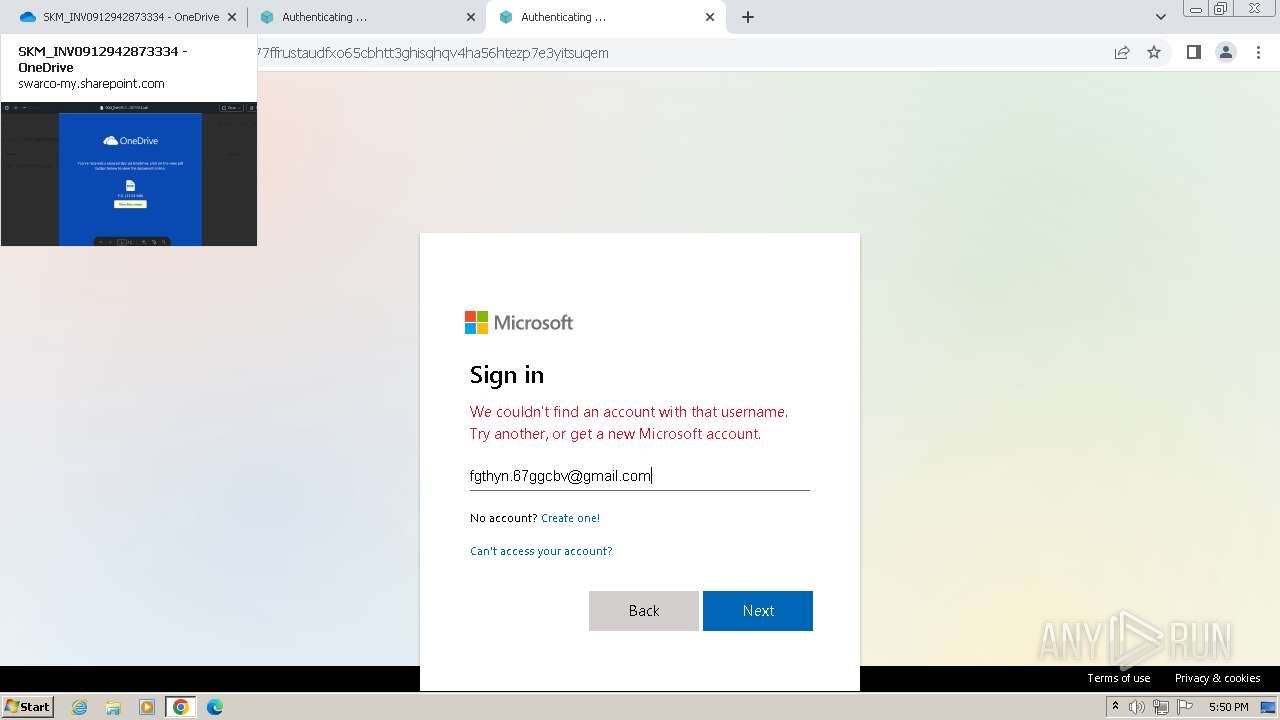Open Privacy & cookies link
This screenshot has width=1280, height=720.
[x=1218, y=678]
